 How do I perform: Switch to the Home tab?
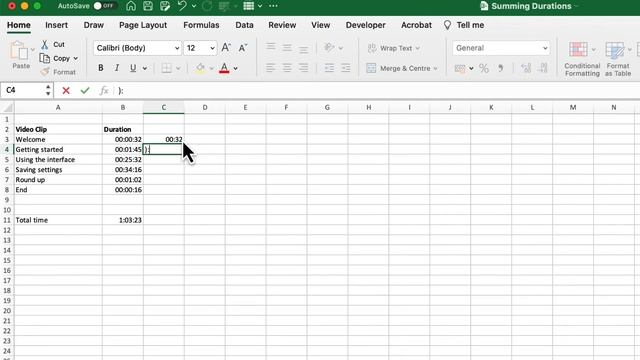coord(18,25)
